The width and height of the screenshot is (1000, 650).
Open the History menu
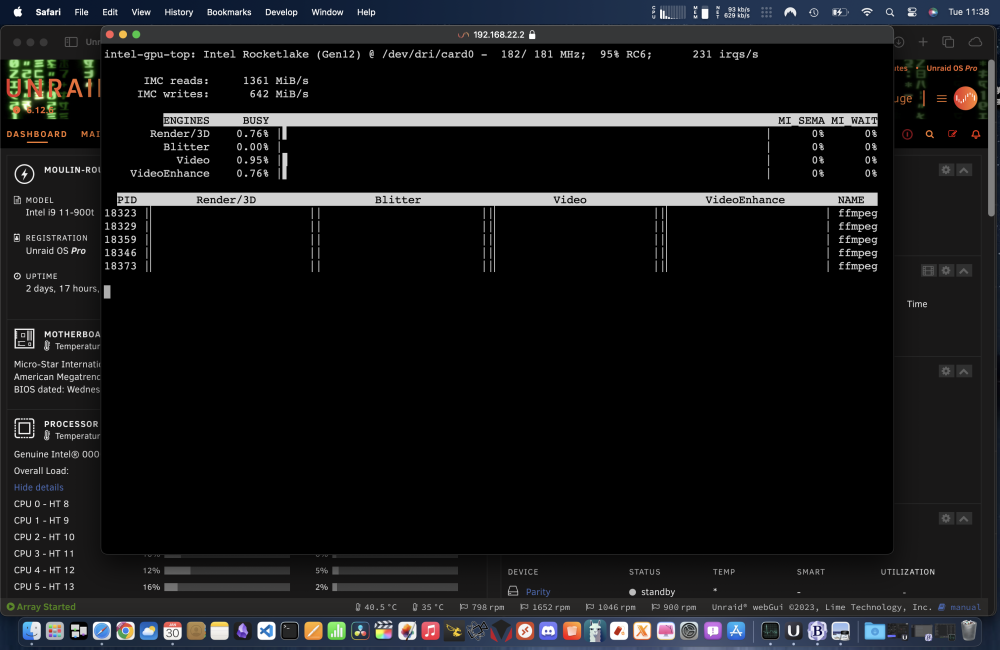pos(179,12)
